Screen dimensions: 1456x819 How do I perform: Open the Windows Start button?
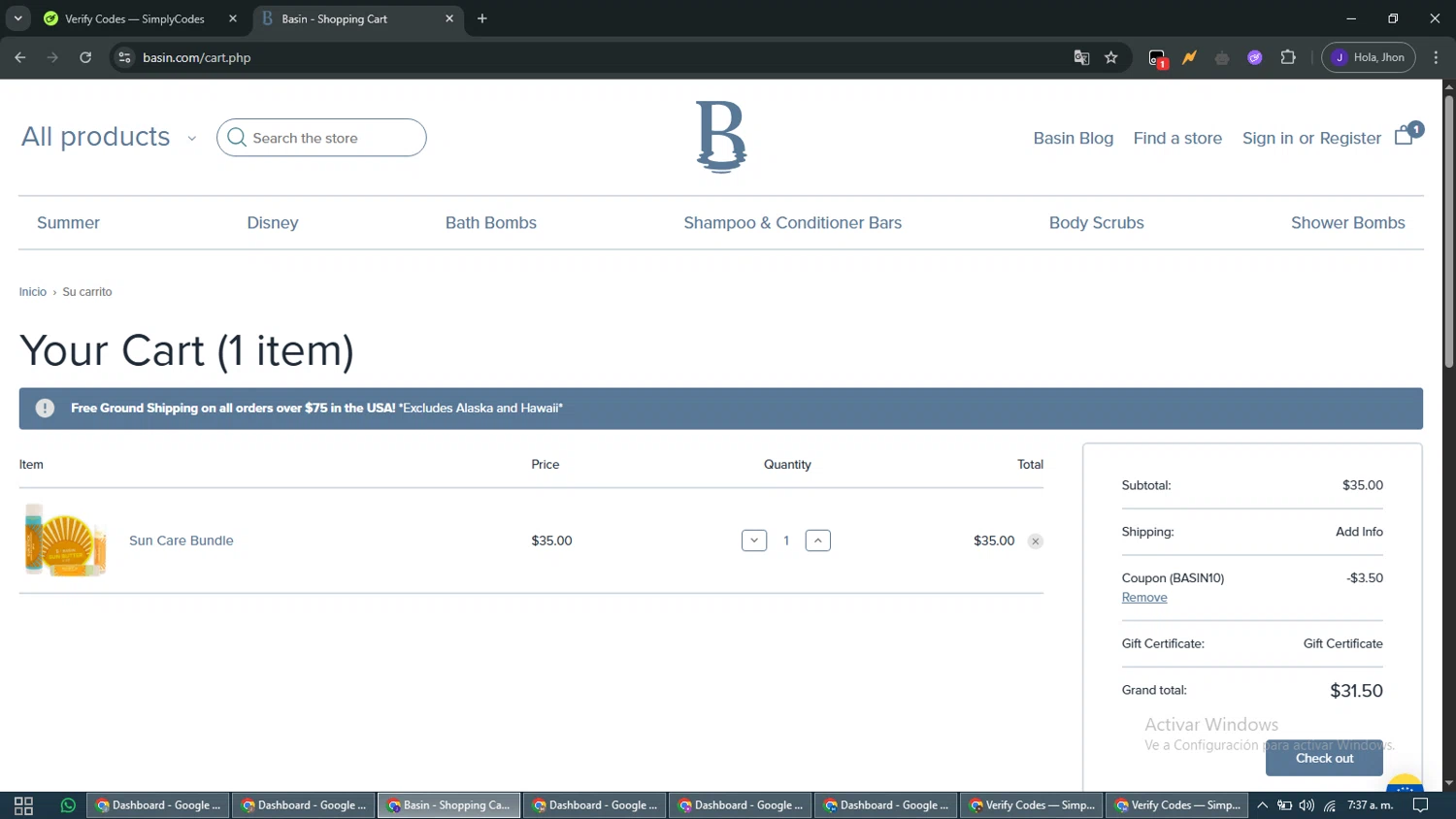pyautogui.click(x=23, y=805)
